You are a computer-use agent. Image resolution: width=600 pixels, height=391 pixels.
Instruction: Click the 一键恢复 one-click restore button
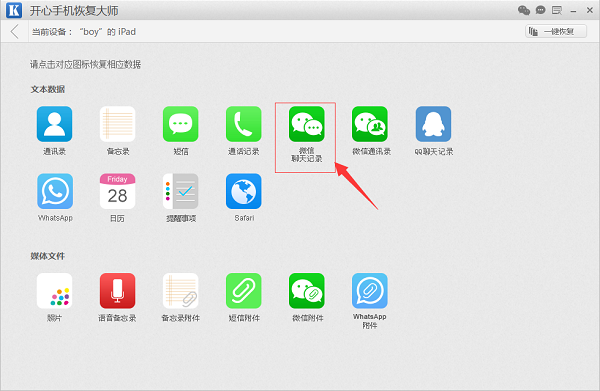click(556, 31)
